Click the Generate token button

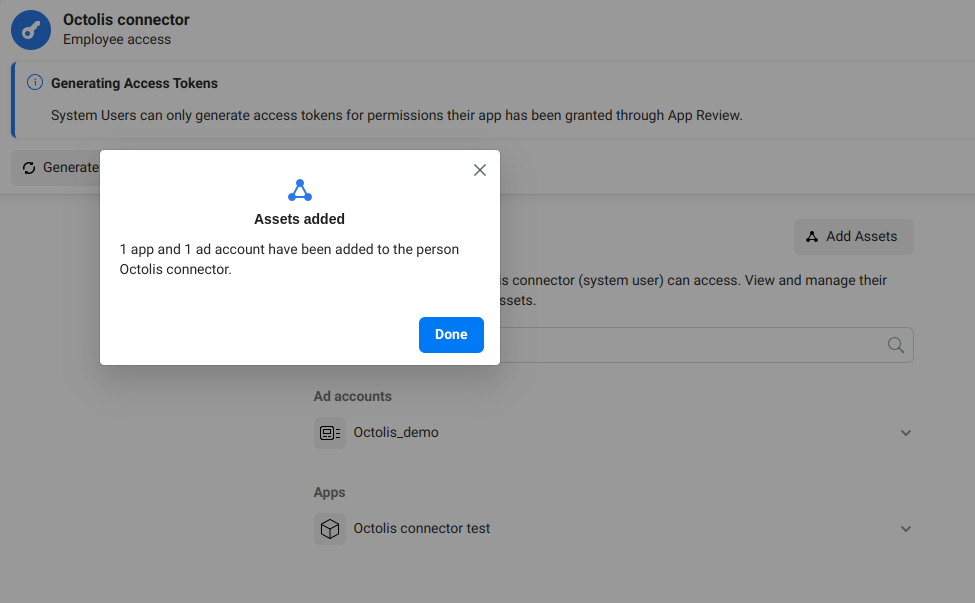[56, 168]
